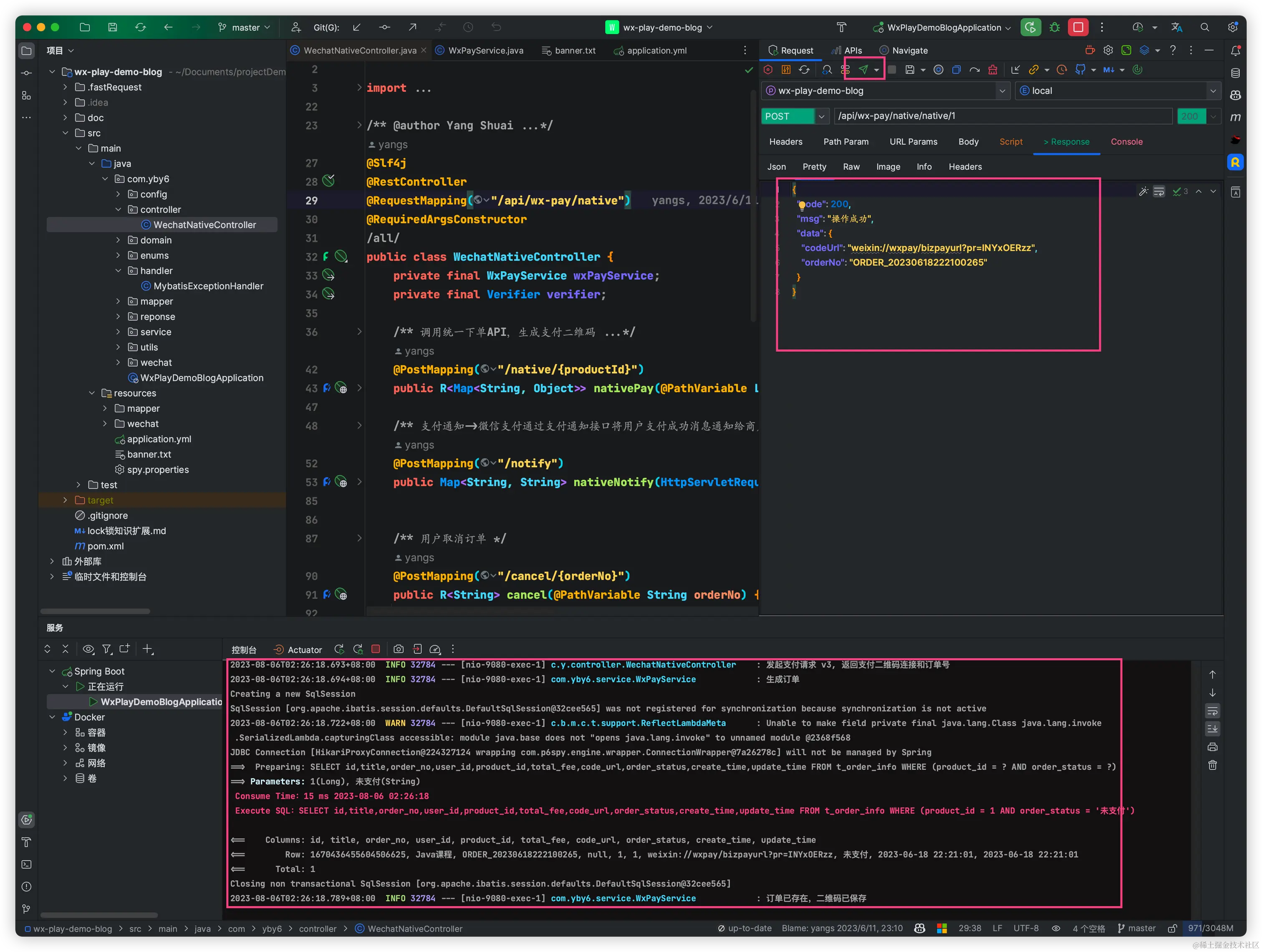The height and width of the screenshot is (952, 1262).
Task: Open the database tool window icon
Action: pos(1235,73)
